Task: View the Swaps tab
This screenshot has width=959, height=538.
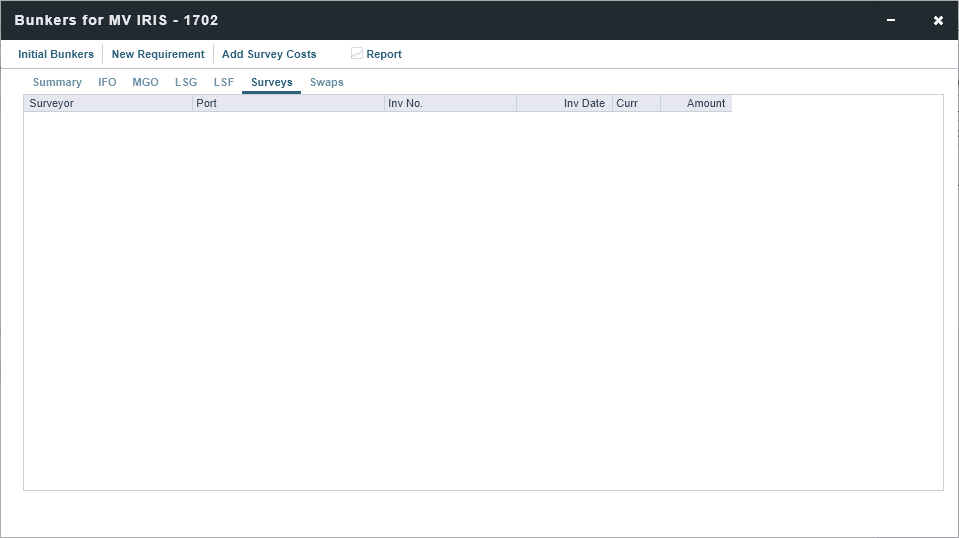Action: (x=326, y=82)
